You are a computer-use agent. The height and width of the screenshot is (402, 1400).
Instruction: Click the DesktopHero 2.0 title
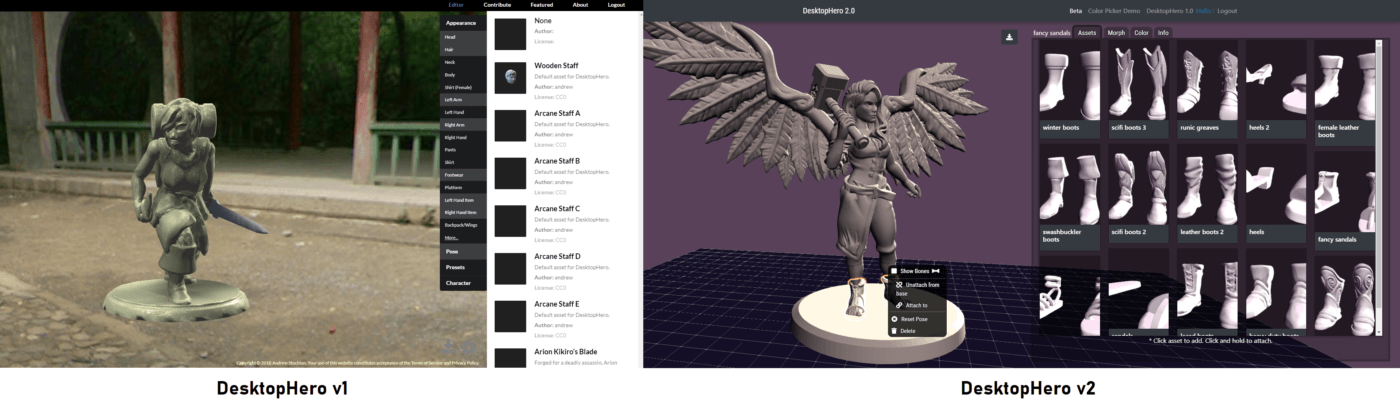tap(828, 10)
